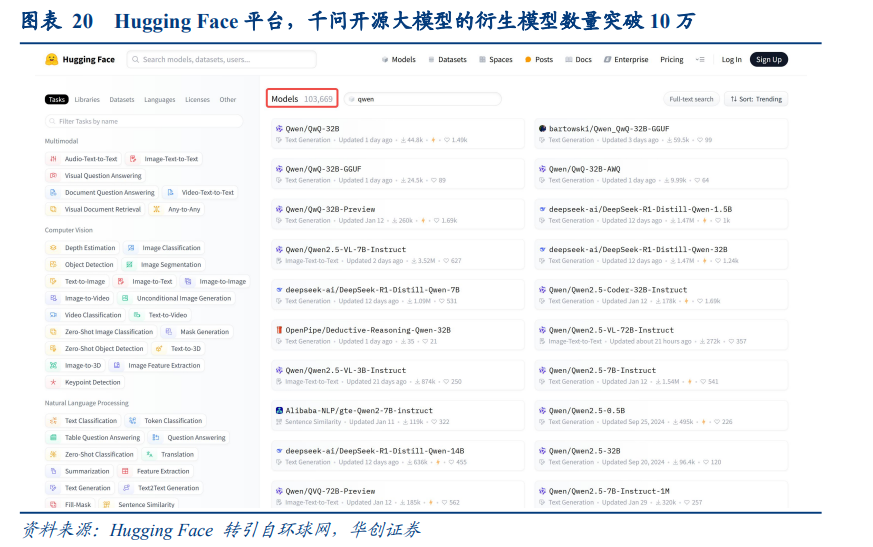Select the Translation task icon

(x=149, y=455)
